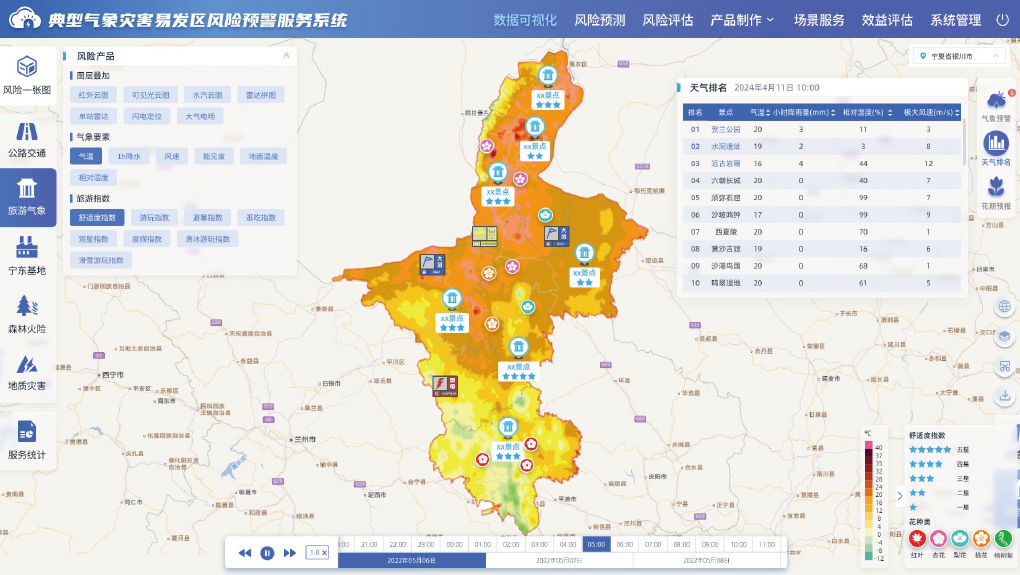Toggle the 1h降水 element layer
The height and width of the screenshot is (575, 1020).
click(x=129, y=156)
